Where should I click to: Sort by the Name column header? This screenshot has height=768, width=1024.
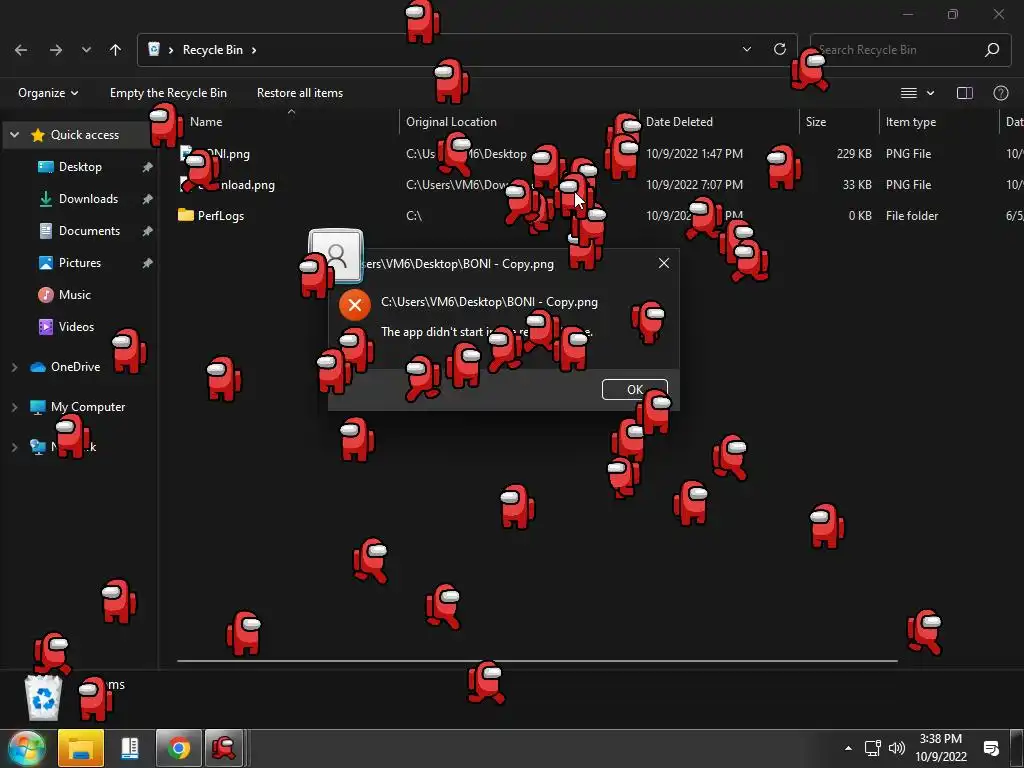coord(206,122)
